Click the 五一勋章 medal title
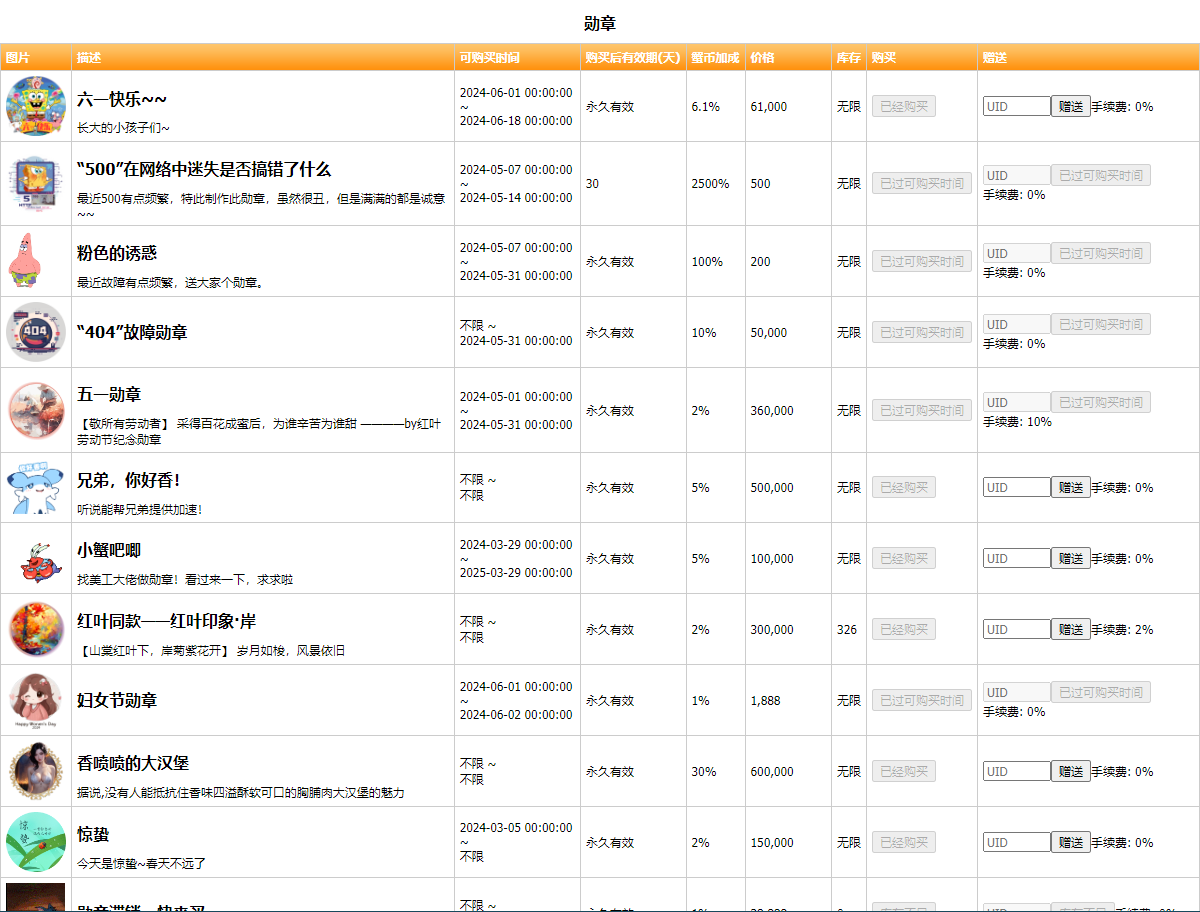1200x912 pixels. tap(109, 394)
